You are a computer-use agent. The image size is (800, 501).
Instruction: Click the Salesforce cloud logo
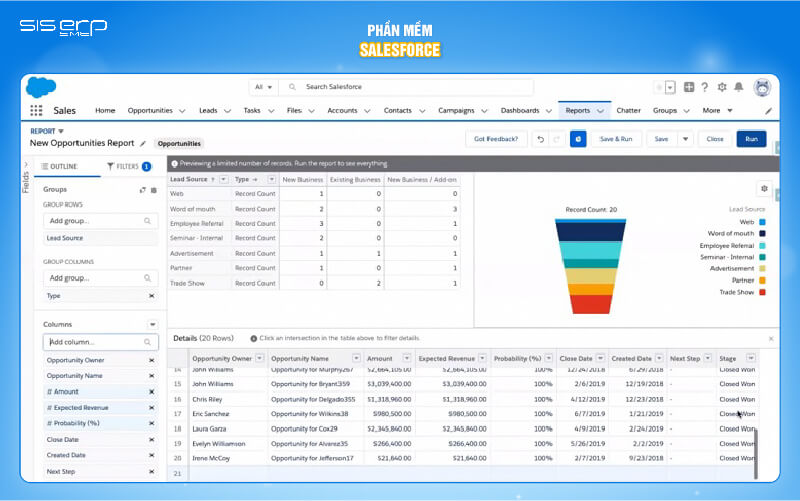tap(41, 87)
